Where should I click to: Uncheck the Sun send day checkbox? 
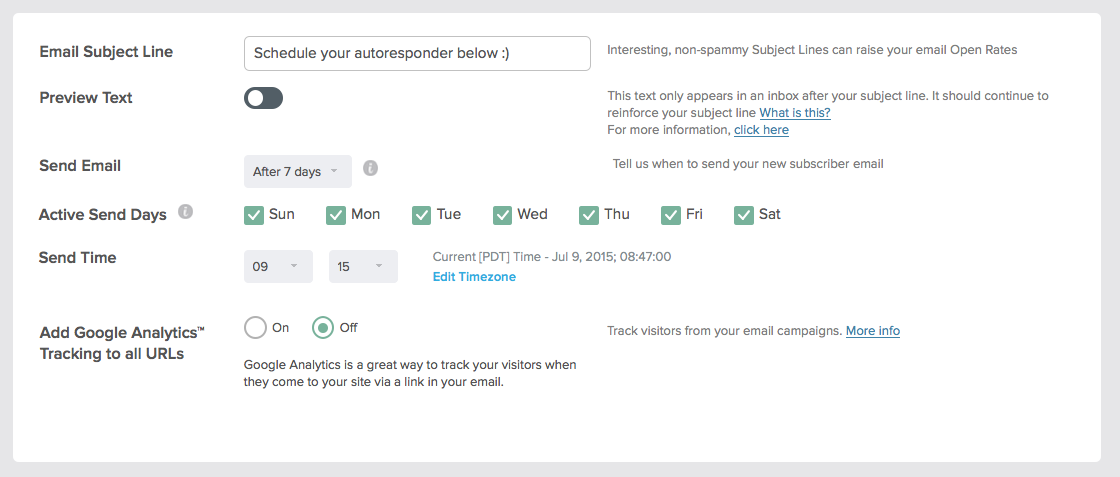254,215
